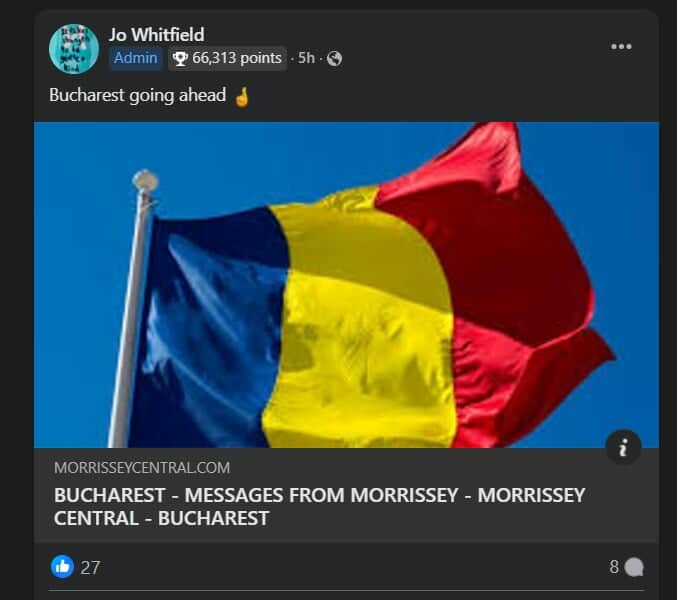
Task: Open the Romanian flag preview image
Action: (x=346, y=285)
